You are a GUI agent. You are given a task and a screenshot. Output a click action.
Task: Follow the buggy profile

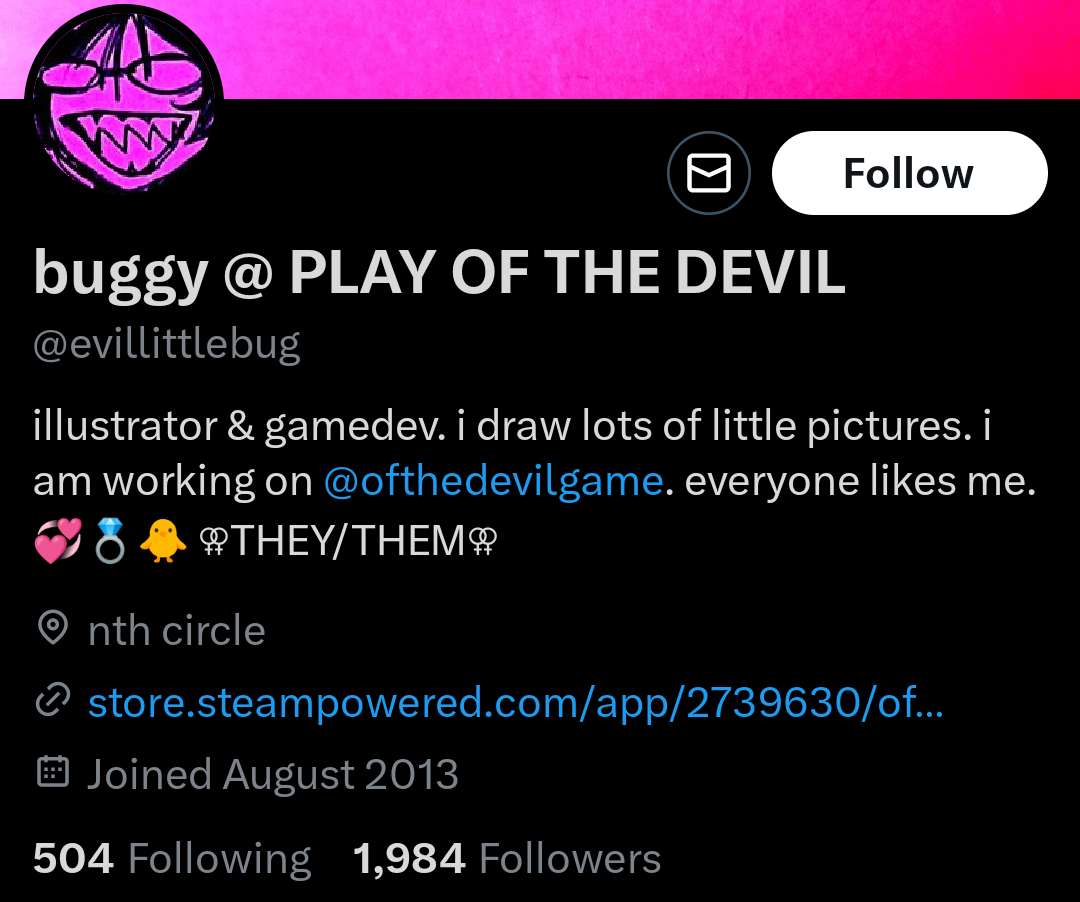[x=909, y=173]
